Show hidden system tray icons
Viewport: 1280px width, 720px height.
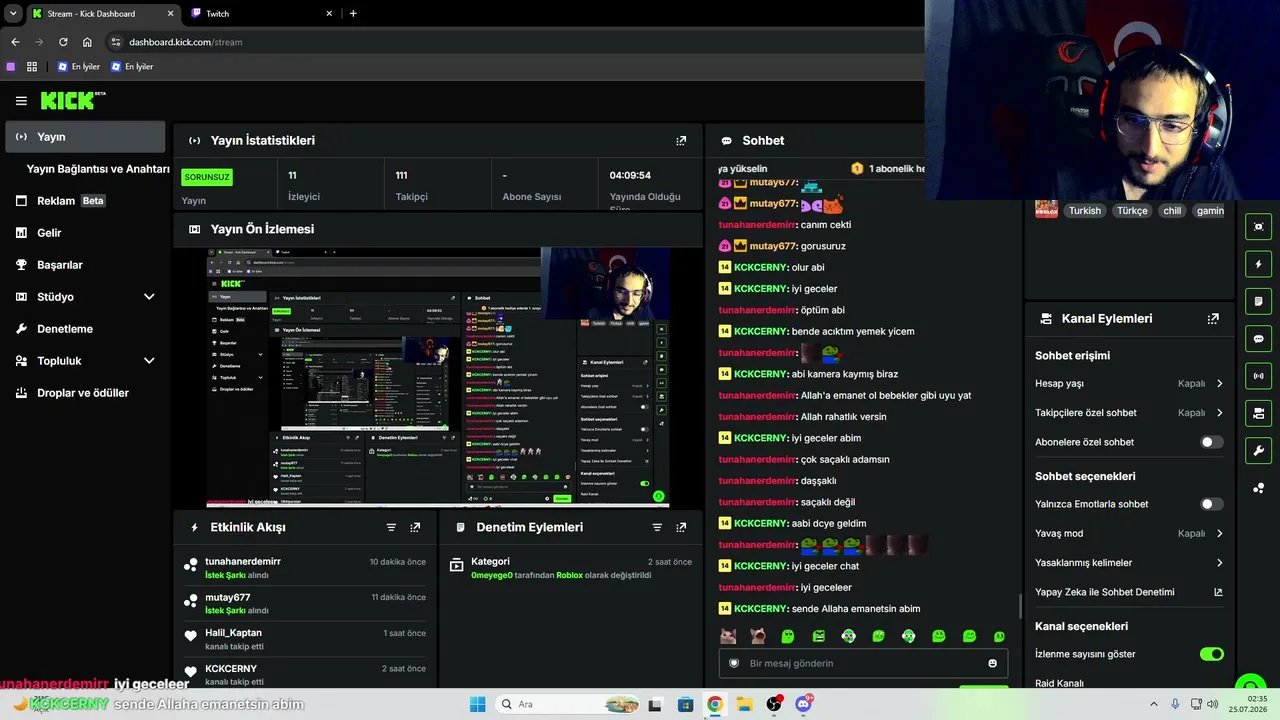pos(1153,704)
